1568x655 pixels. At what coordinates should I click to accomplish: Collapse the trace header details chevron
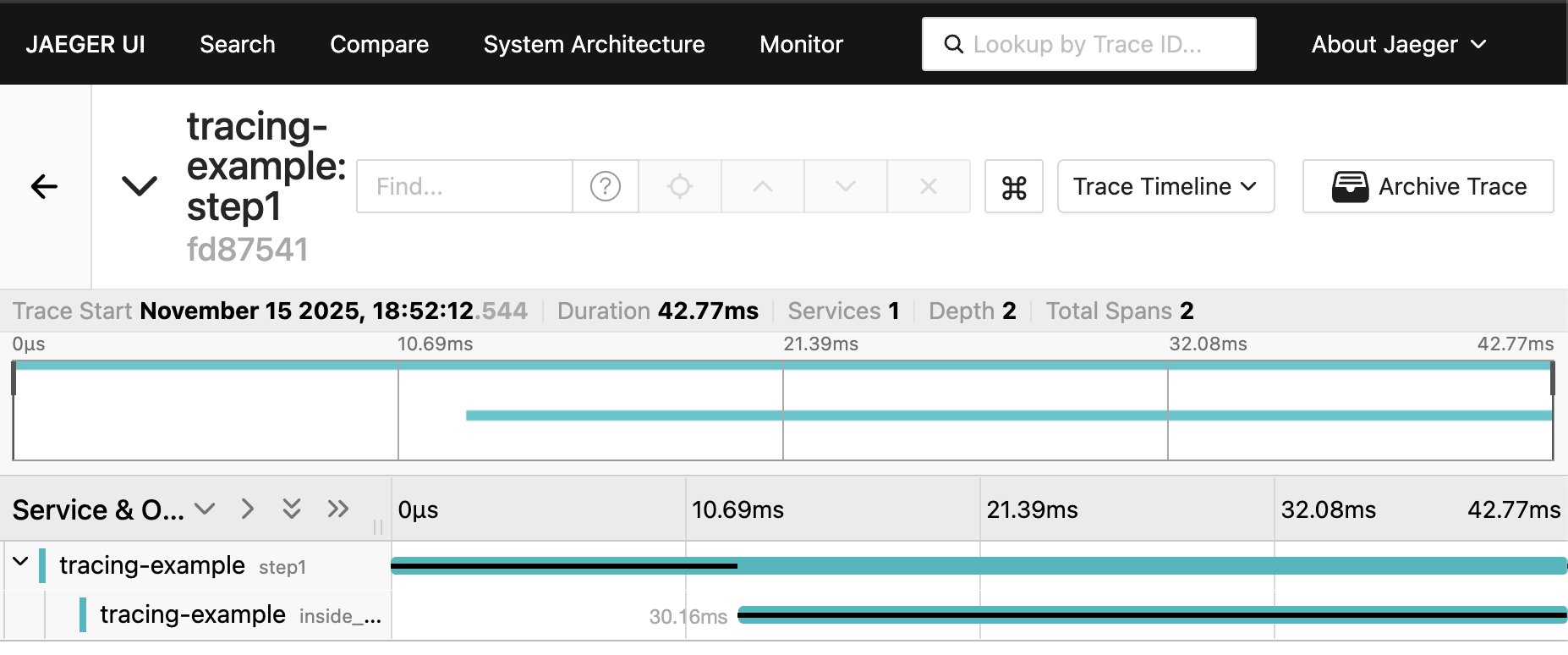[x=140, y=186]
